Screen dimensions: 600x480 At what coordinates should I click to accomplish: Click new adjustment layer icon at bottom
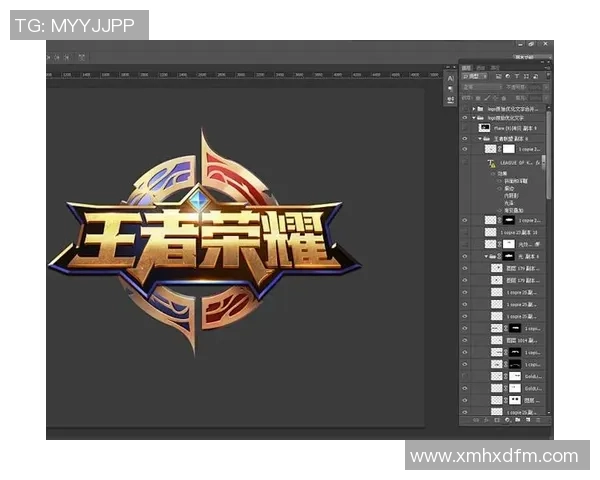tap(507, 420)
